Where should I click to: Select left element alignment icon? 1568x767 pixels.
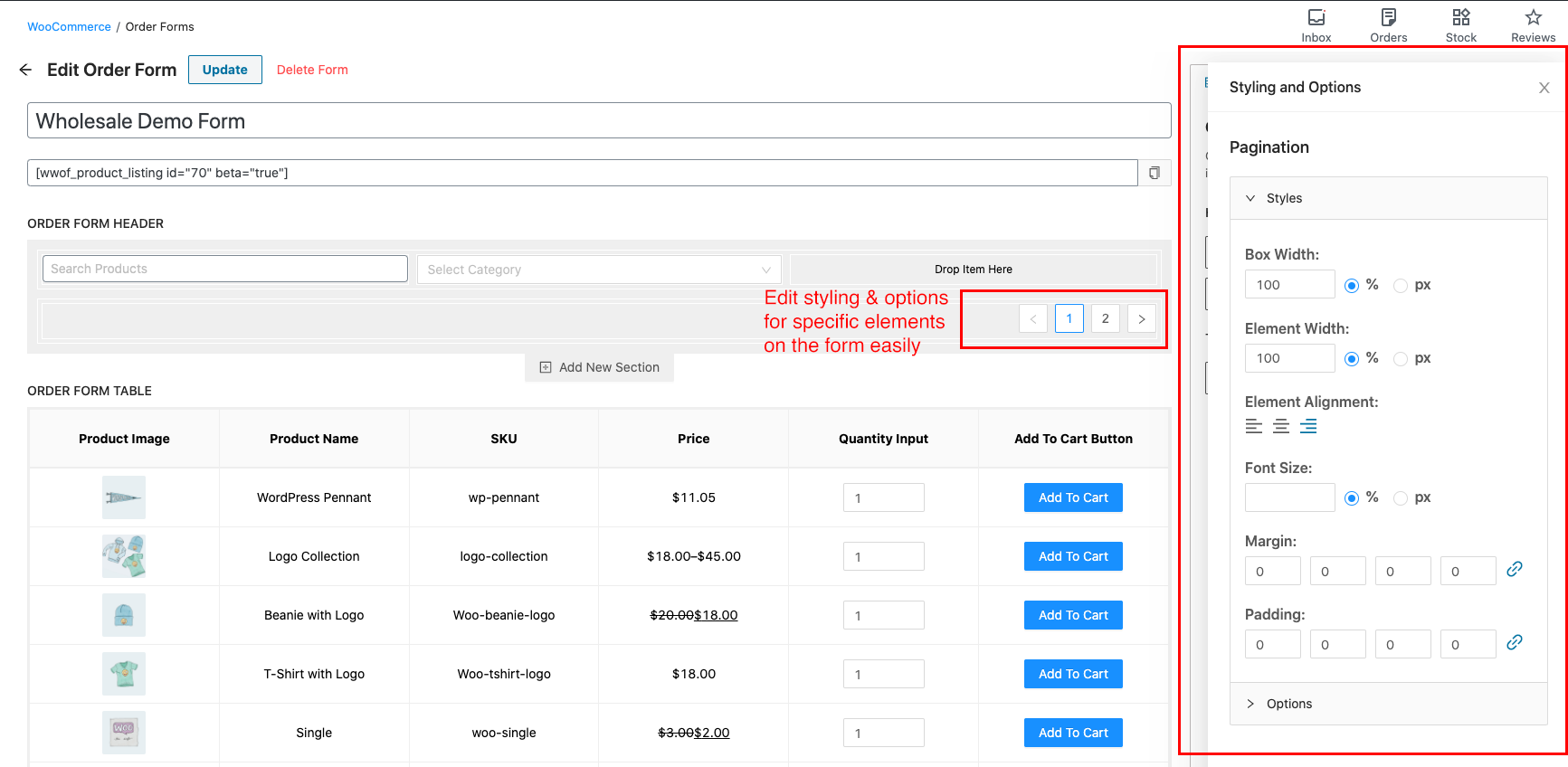(1253, 426)
